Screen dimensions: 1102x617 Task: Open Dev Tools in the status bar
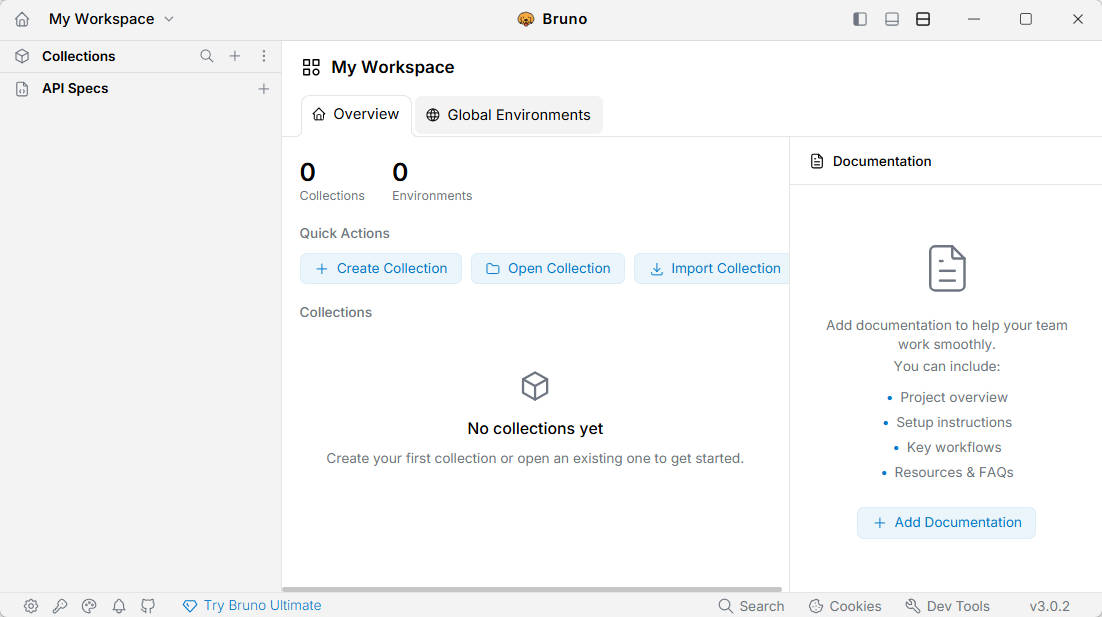[x=947, y=606]
